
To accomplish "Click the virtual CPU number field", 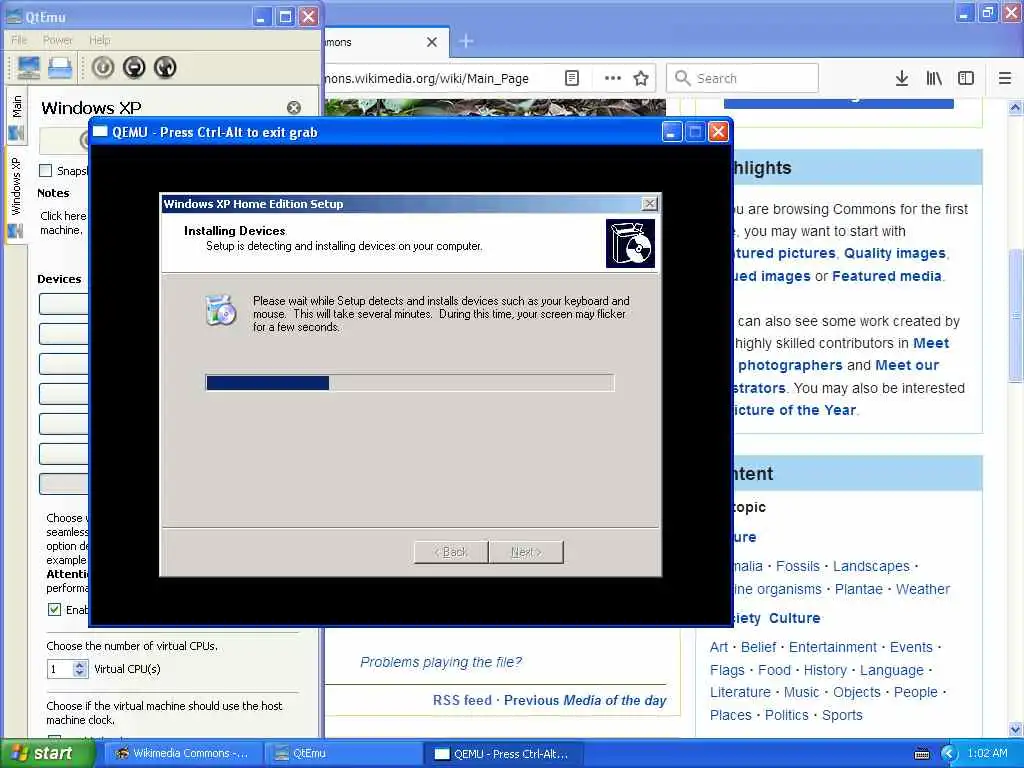I will (x=60, y=669).
